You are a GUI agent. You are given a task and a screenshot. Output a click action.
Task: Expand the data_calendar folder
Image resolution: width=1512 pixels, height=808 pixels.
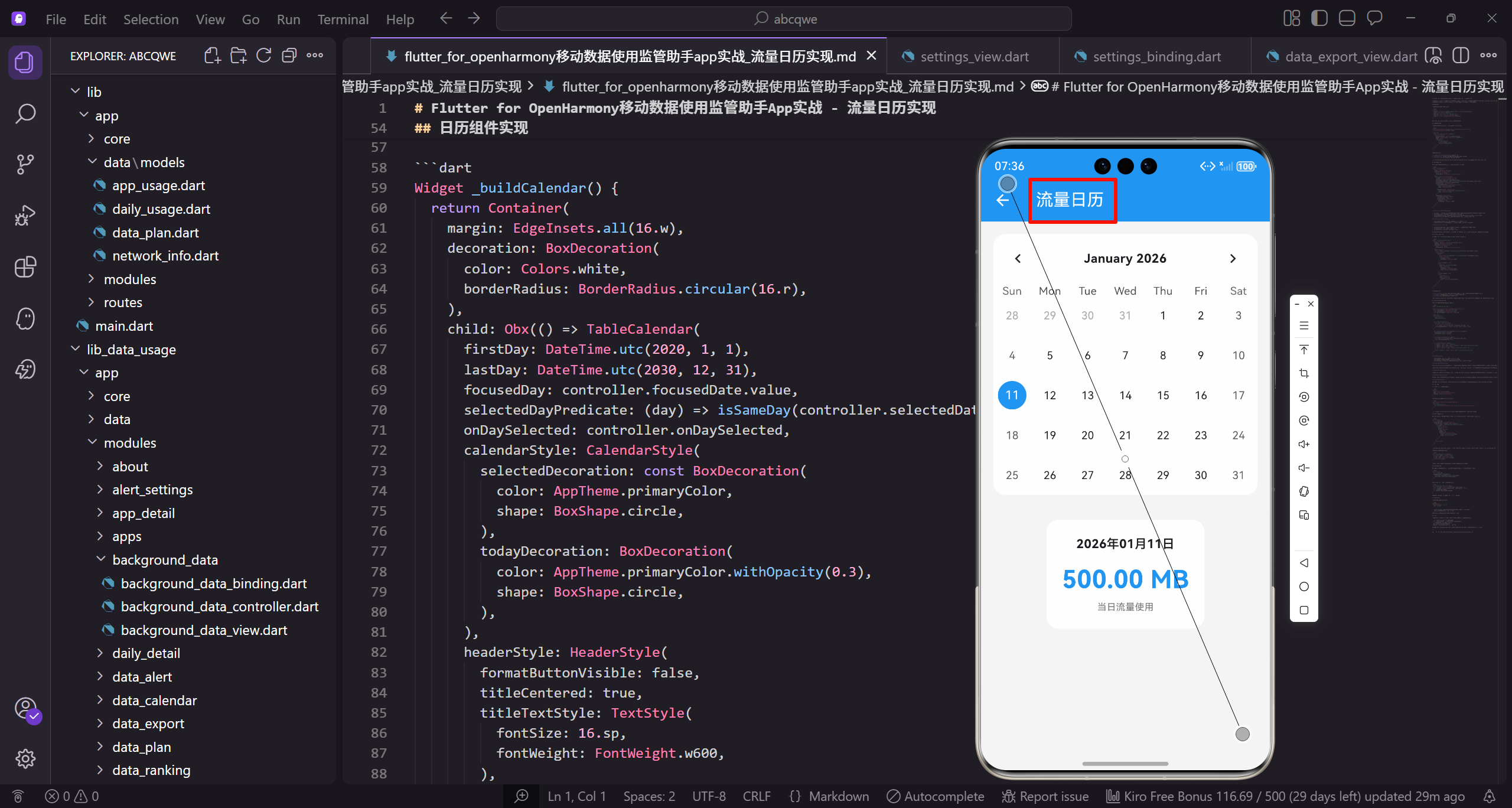(100, 700)
